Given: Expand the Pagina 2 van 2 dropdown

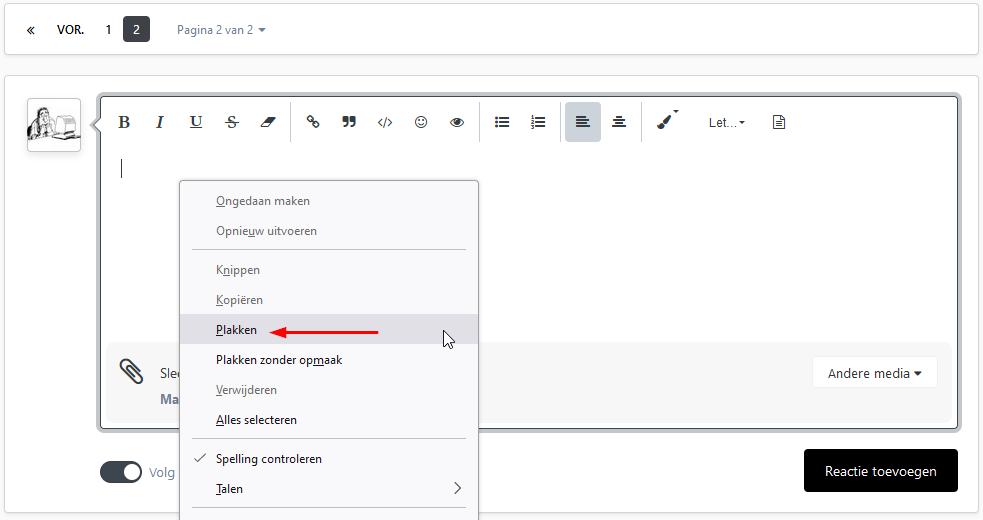Looking at the screenshot, I should coord(221,30).
